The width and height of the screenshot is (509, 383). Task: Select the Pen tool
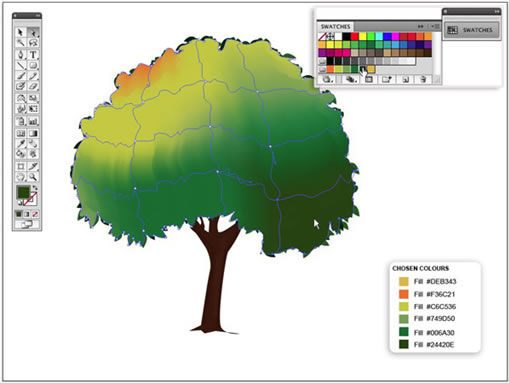point(21,55)
